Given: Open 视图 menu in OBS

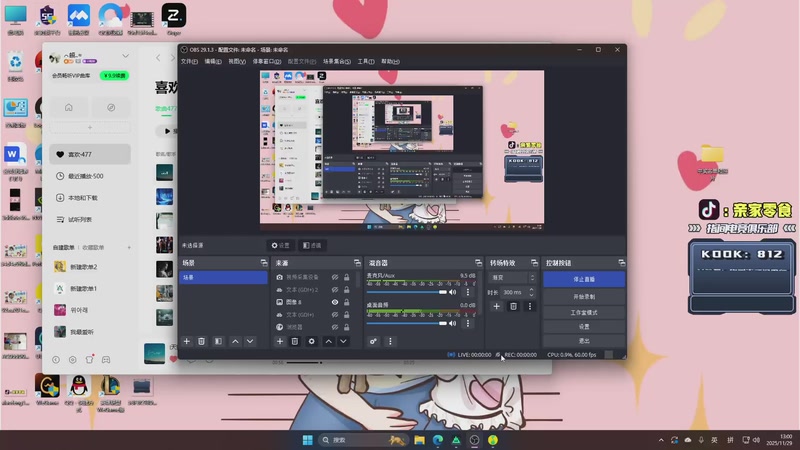Looking at the screenshot, I should click(x=237, y=62).
